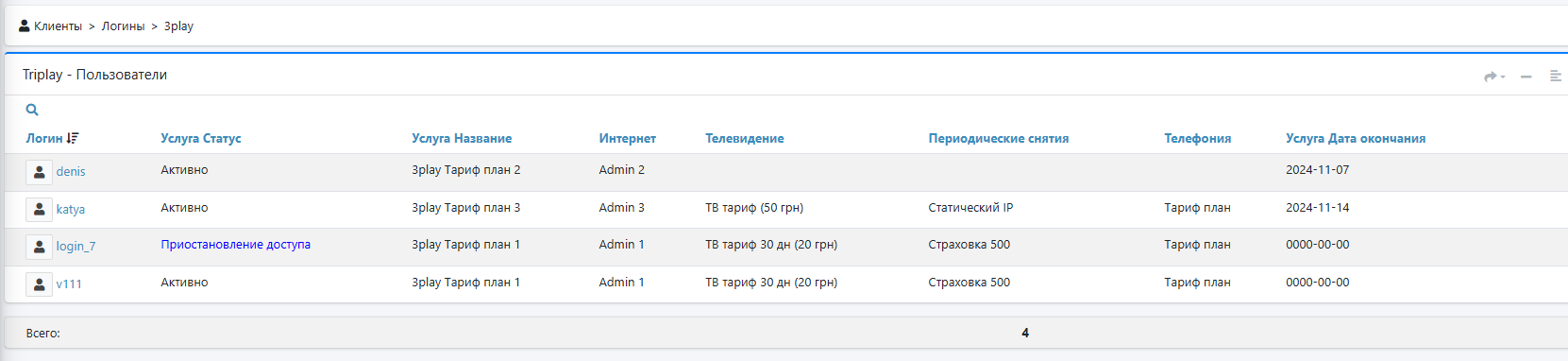Open the denis login link
Image resolution: width=1568 pixels, height=361 pixels.
point(71,172)
